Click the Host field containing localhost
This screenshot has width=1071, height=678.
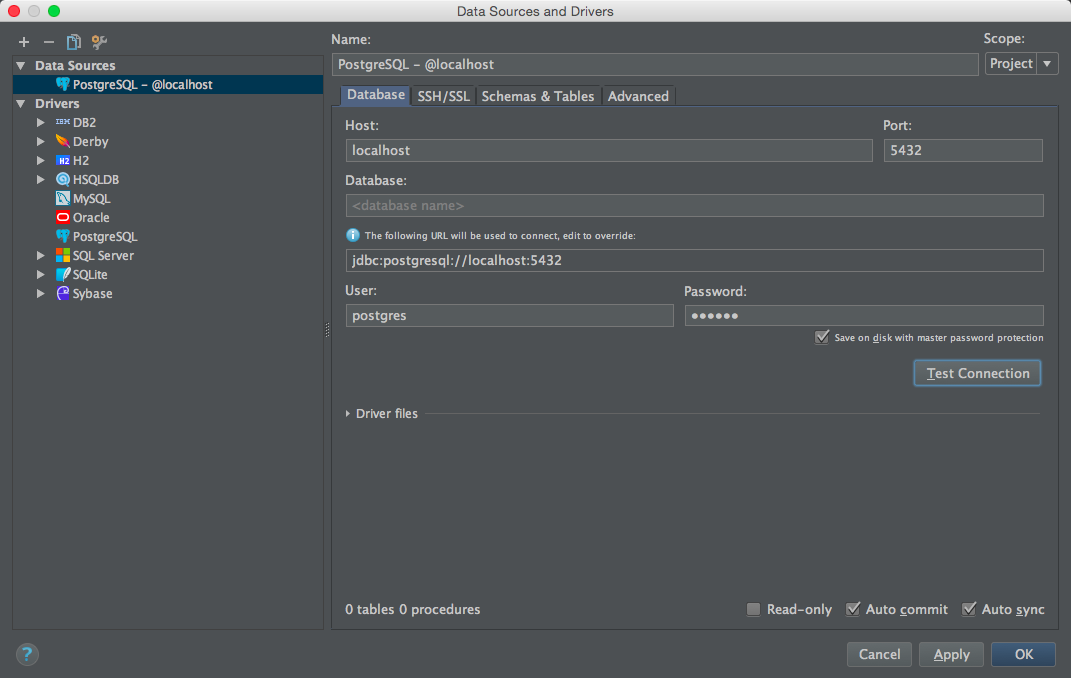pyautogui.click(x=609, y=150)
